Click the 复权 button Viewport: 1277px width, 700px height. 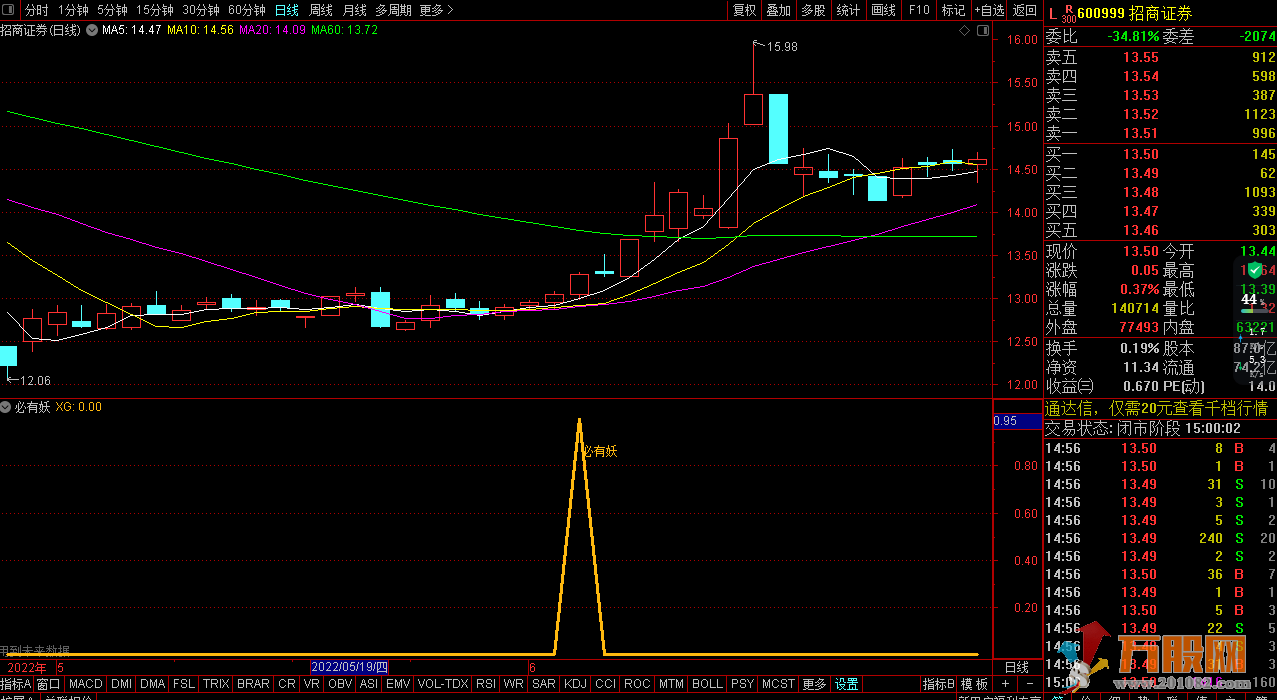744,10
